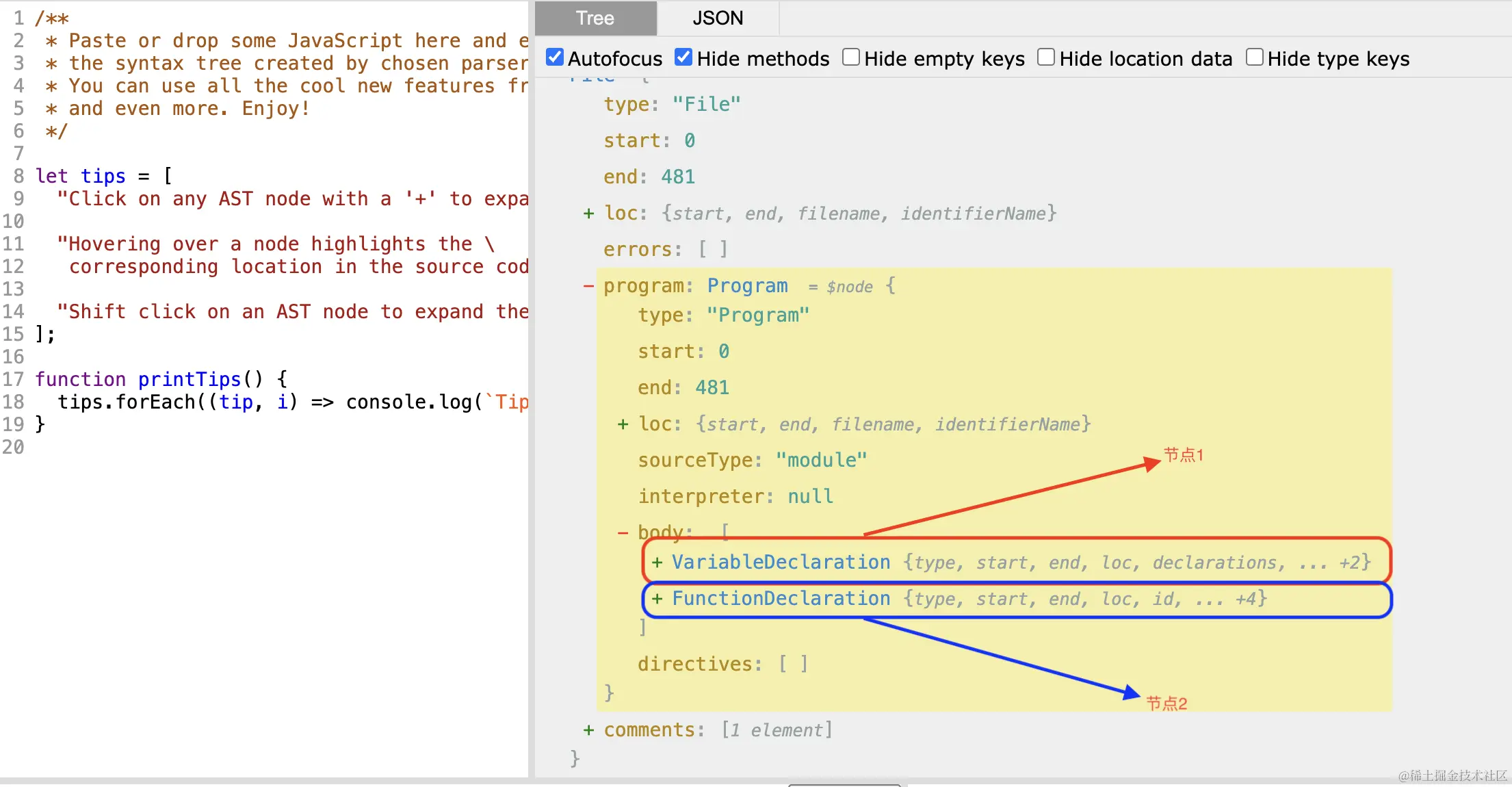The width and height of the screenshot is (1512, 787).
Task: Expand the VariableDeclaration plus icon
Action: tap(657, 563)
